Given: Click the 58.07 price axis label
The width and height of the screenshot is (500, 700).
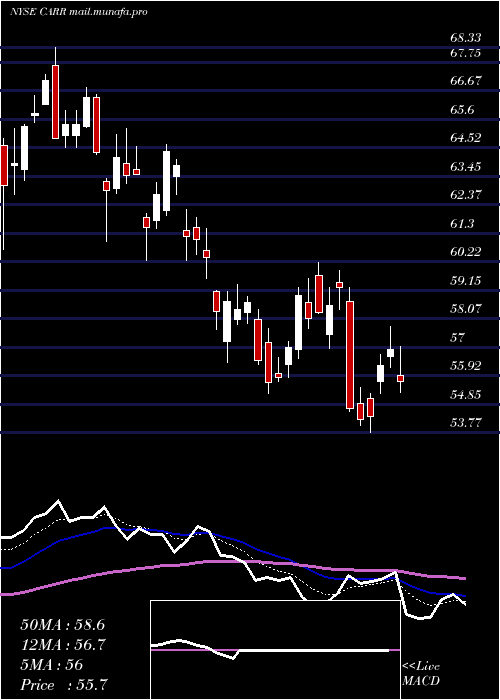Looking at the screenshot, I should [x=466, y=308].
